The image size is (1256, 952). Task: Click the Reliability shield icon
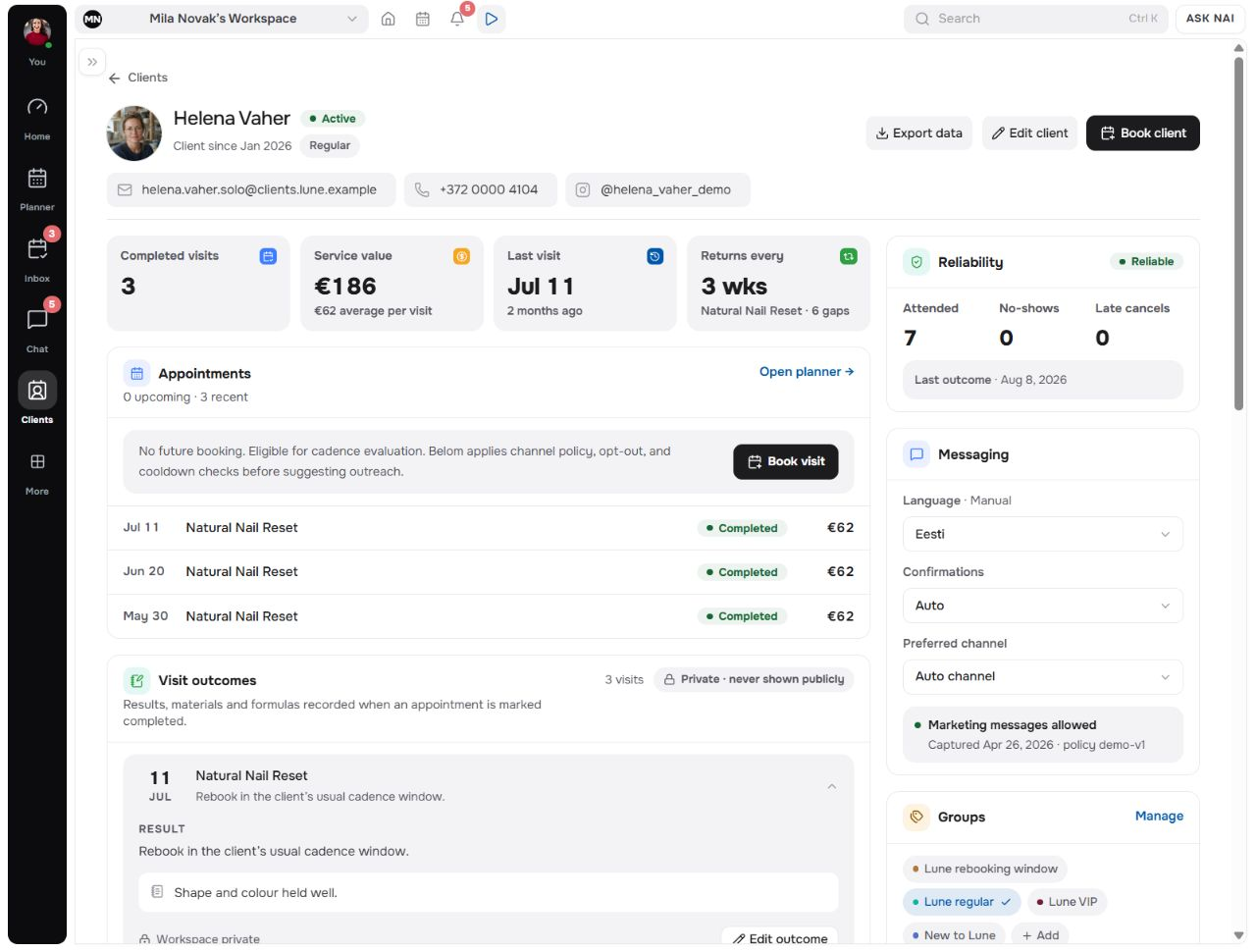click(916, 262)
